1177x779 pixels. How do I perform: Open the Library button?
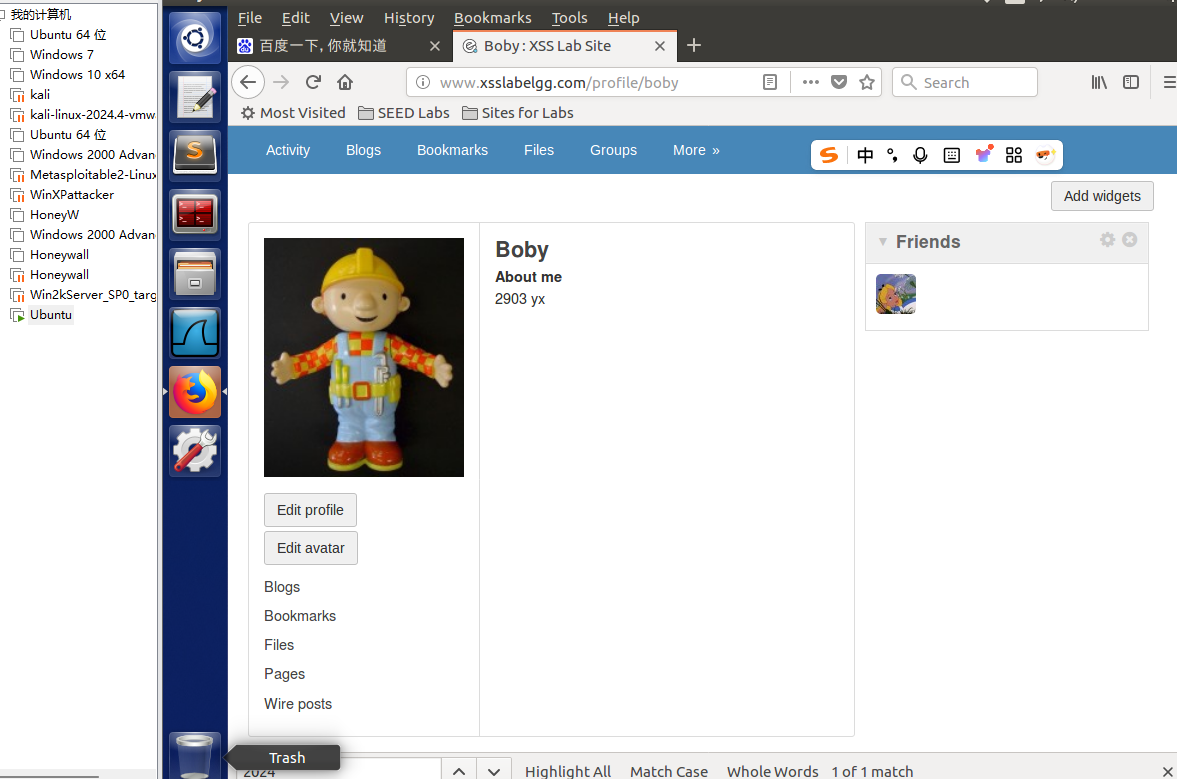pos(1099,83)
